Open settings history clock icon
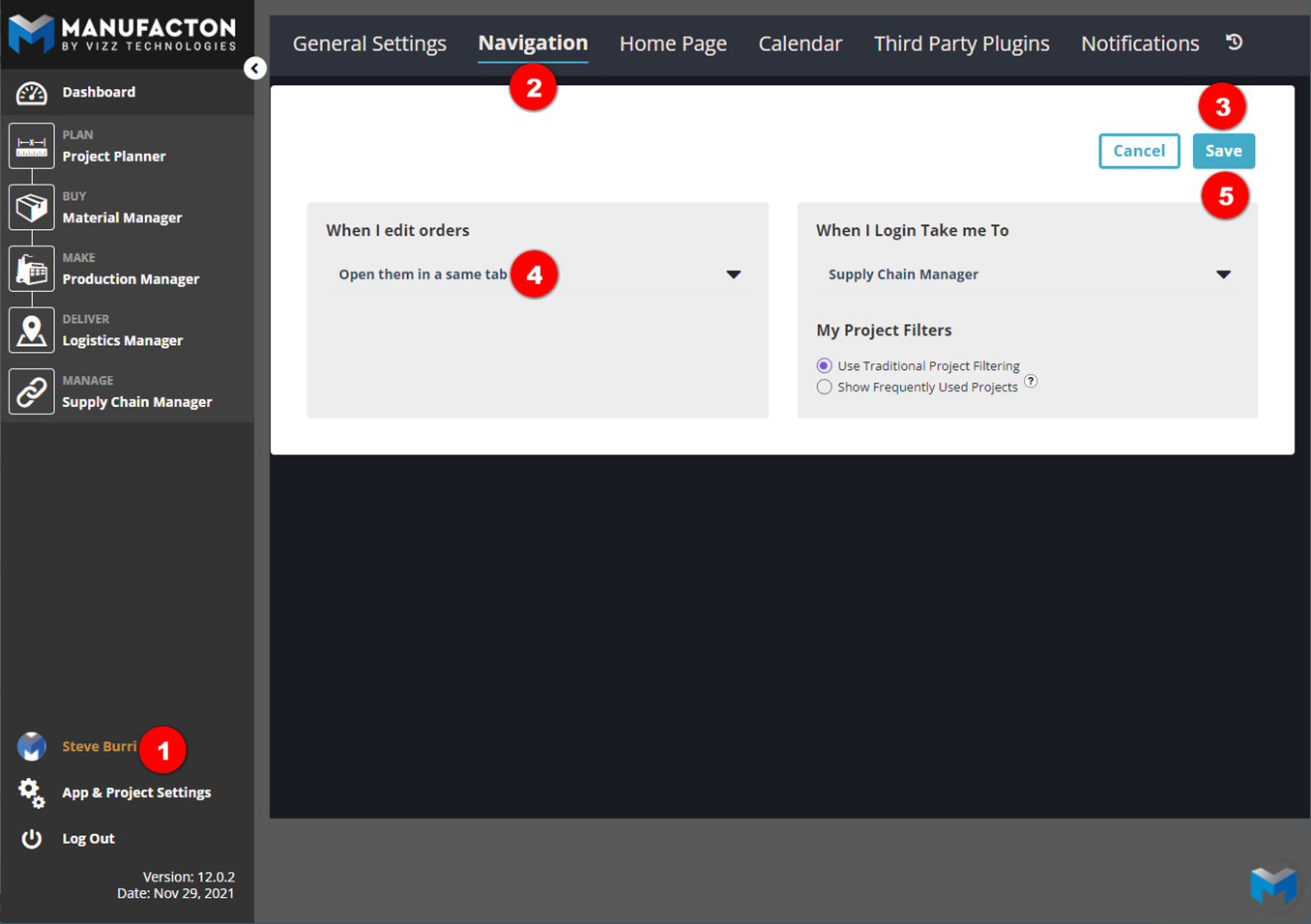Image resolution: width=1311 pixels, height=924 pixels. coord(1234,43)
